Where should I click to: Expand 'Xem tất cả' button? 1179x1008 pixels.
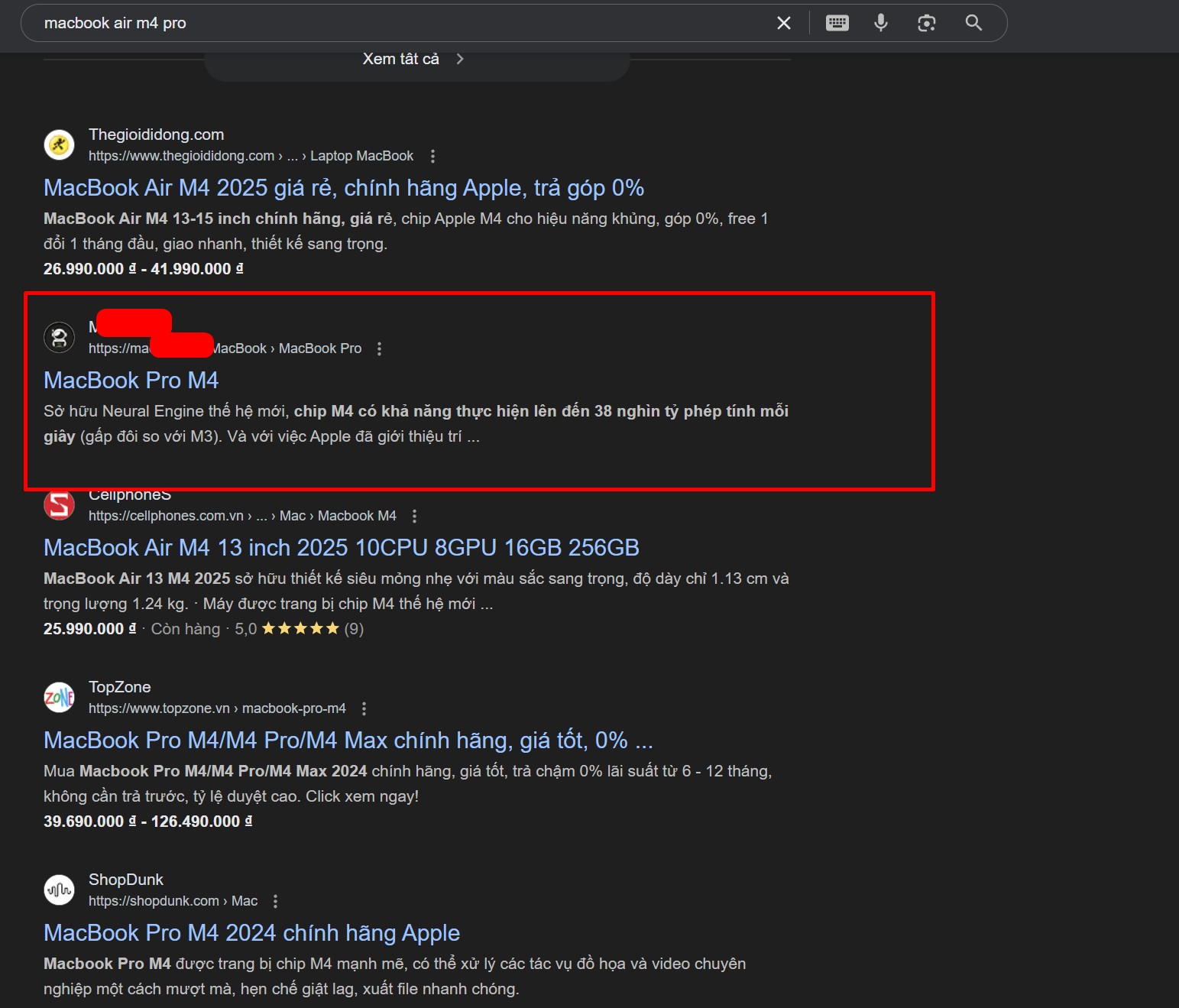(x=416, y=60)
